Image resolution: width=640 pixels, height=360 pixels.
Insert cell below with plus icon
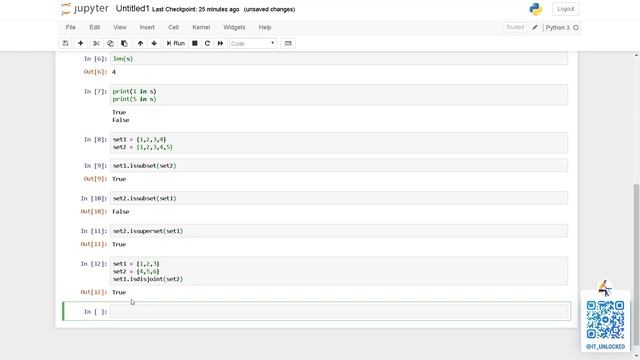pyautogui.click(x=80, y=43)
